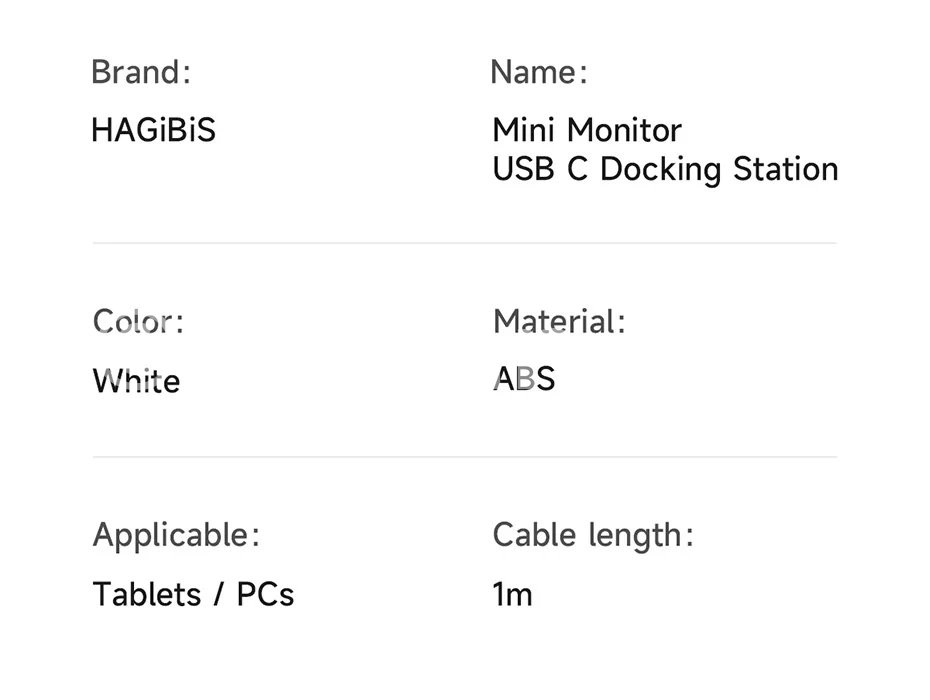Click the Applicable: label
Screen dimensions: 930x700
[x=176, y=535]
